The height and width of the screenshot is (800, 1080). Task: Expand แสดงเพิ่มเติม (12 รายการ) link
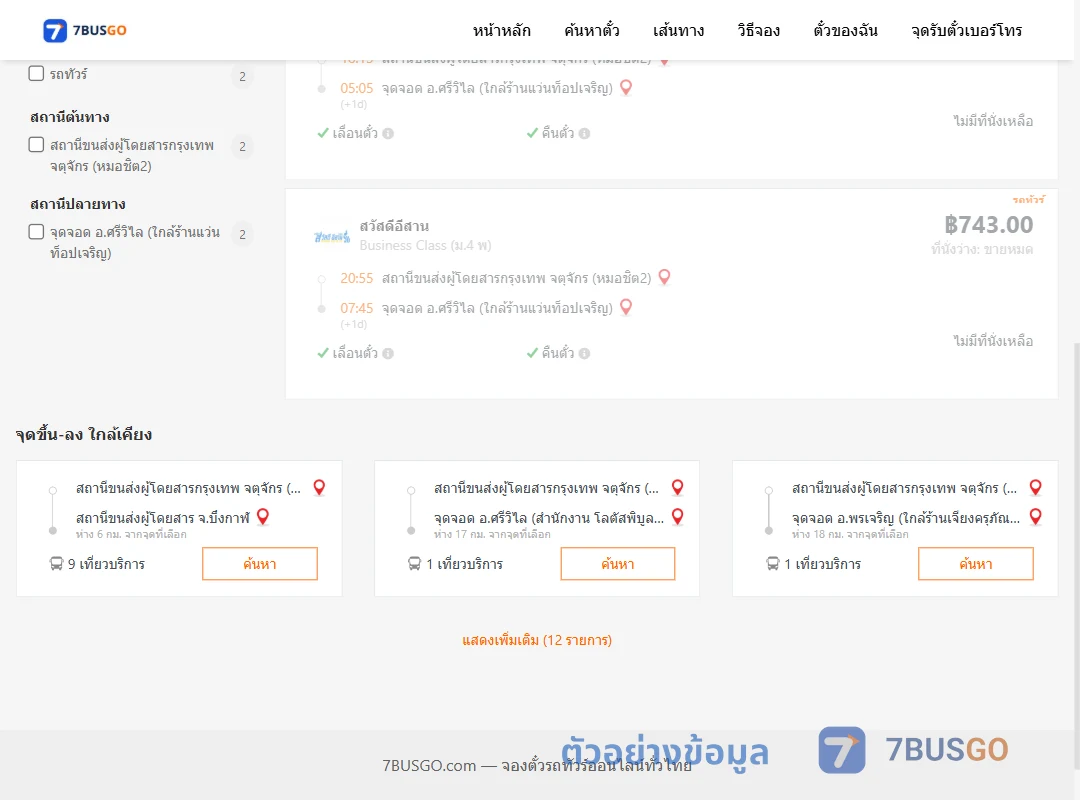click(537, 640)
